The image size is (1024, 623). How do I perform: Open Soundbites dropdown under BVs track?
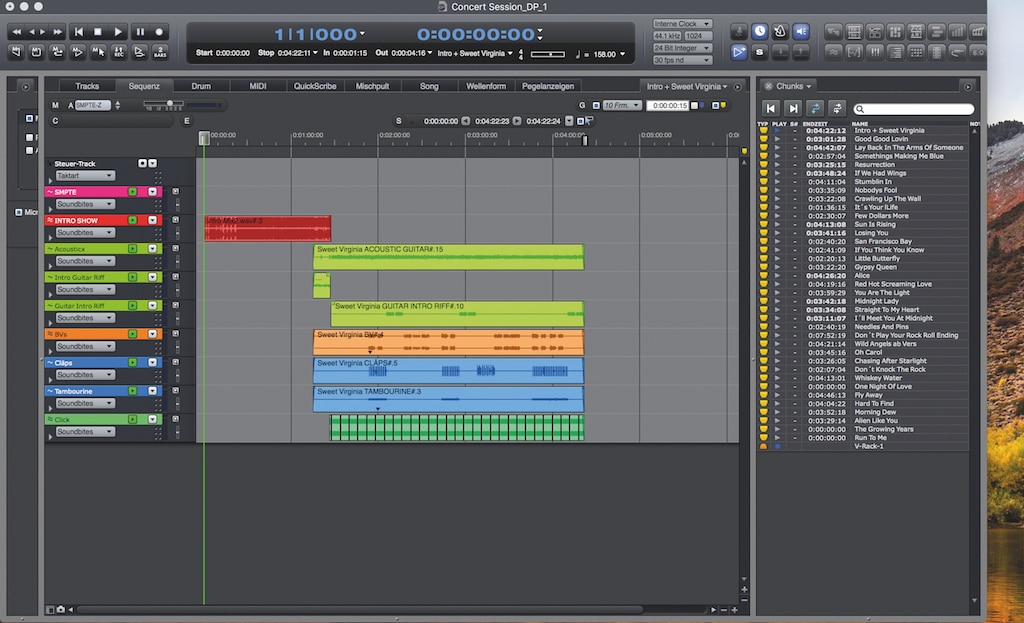click(84, 346)
